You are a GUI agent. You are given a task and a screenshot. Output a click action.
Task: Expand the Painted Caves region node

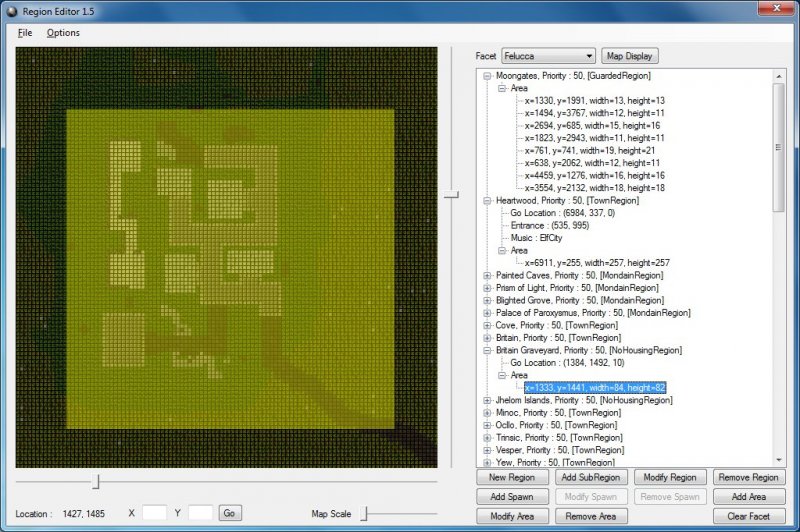(487, 275)
